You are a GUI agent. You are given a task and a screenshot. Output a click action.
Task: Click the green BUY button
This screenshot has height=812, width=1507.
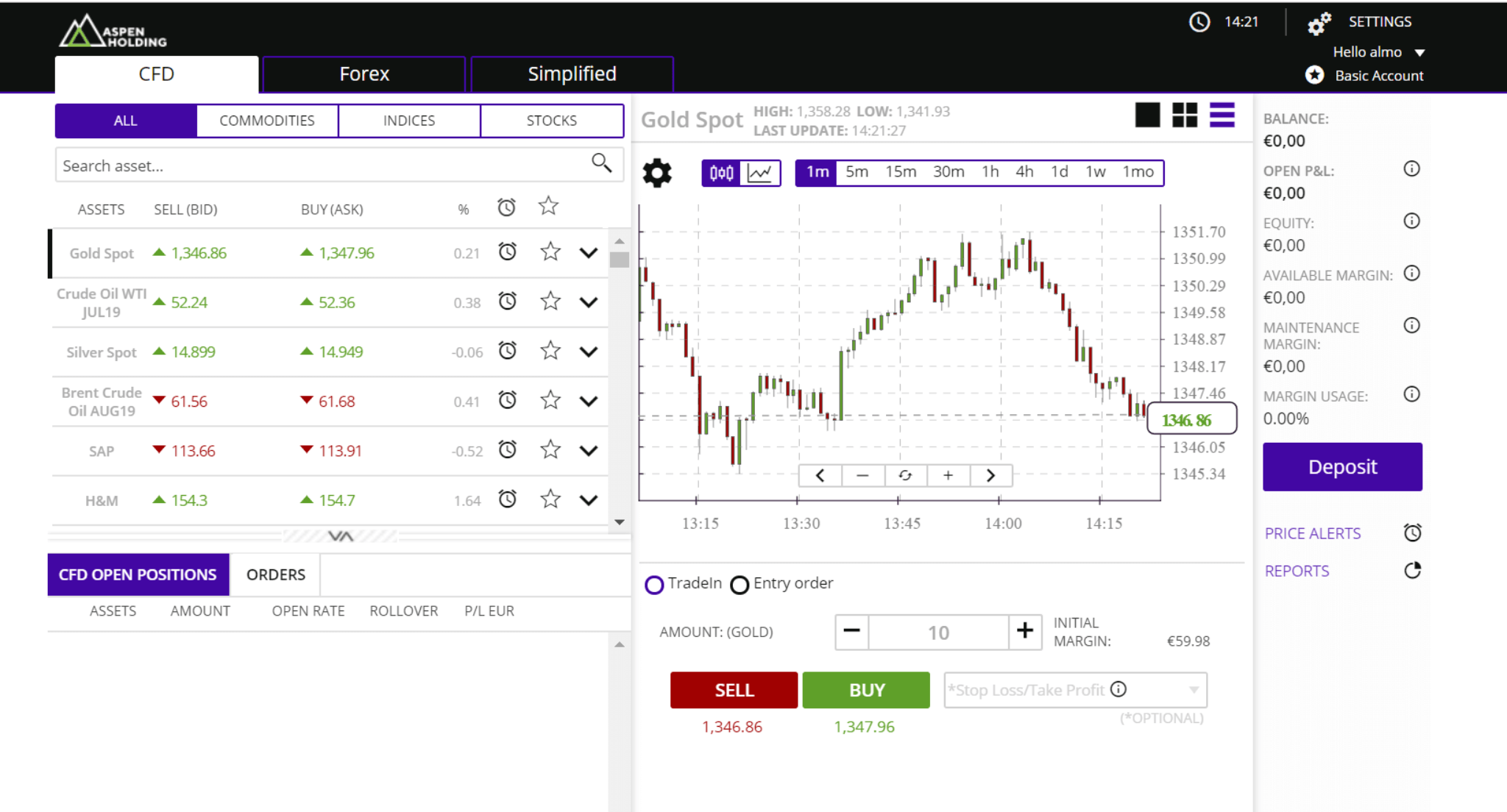click(865, 690)
